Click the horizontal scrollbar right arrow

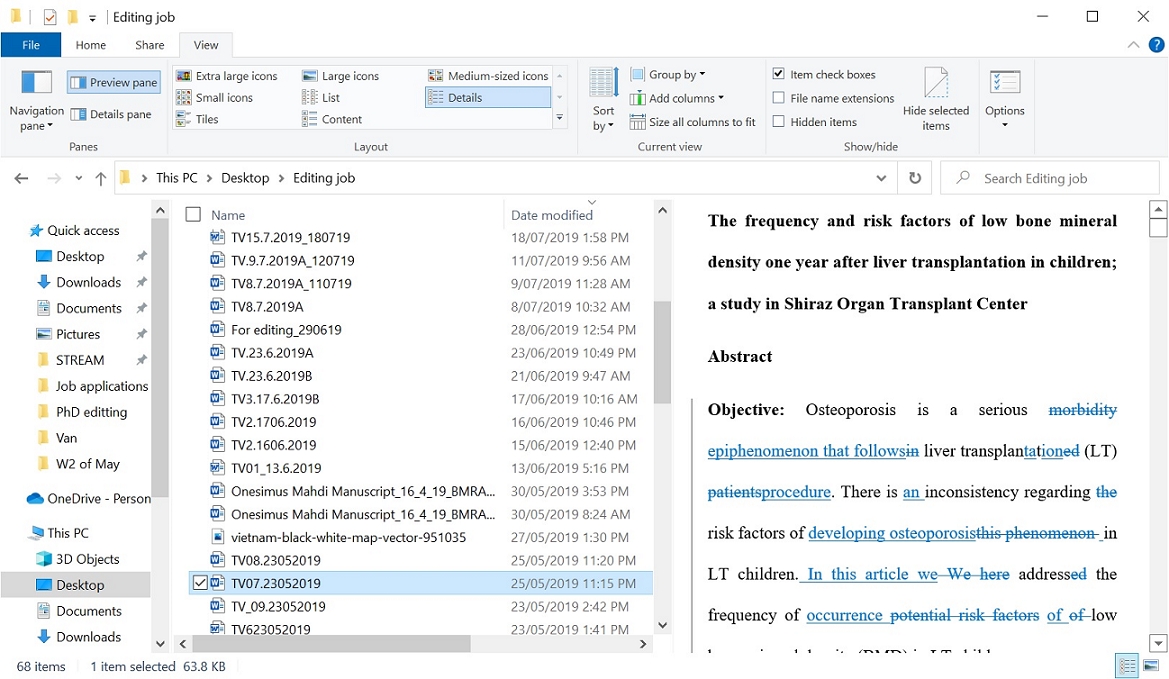click(x=643, y=643)
